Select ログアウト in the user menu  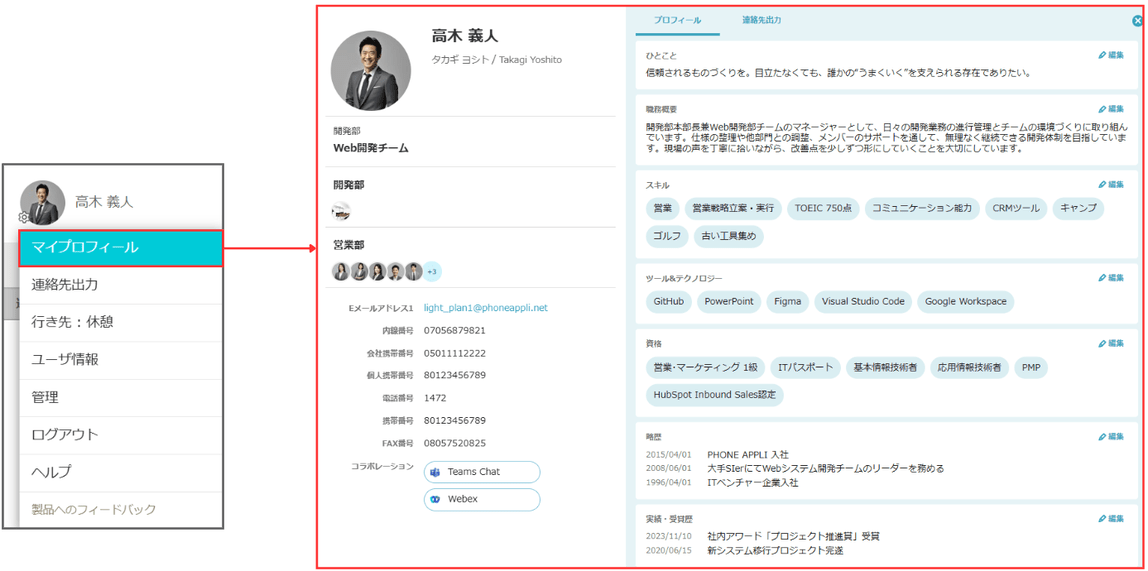120,435
